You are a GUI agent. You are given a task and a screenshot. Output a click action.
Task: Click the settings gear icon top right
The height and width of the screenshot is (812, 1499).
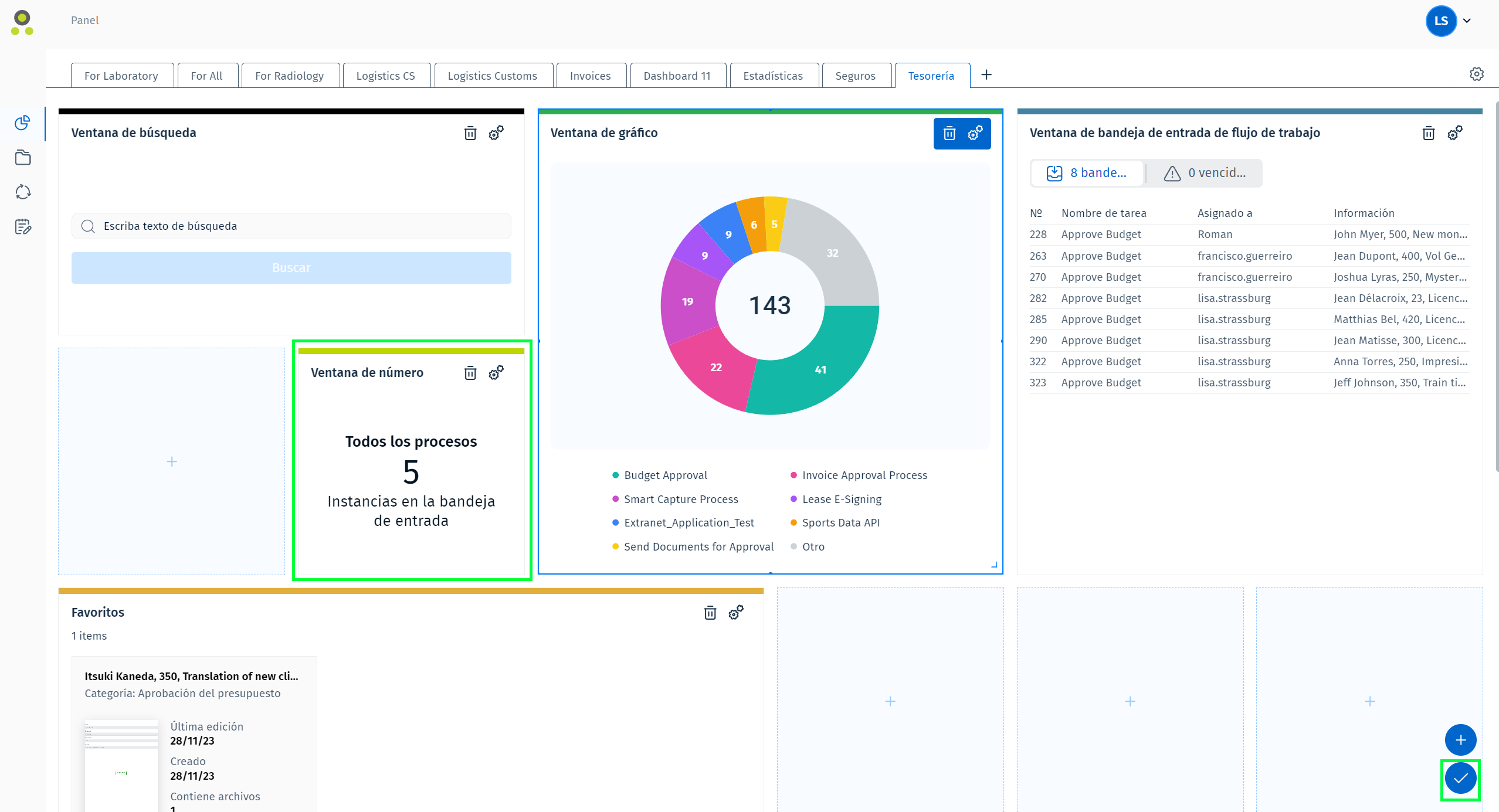tap(1476, 74)
